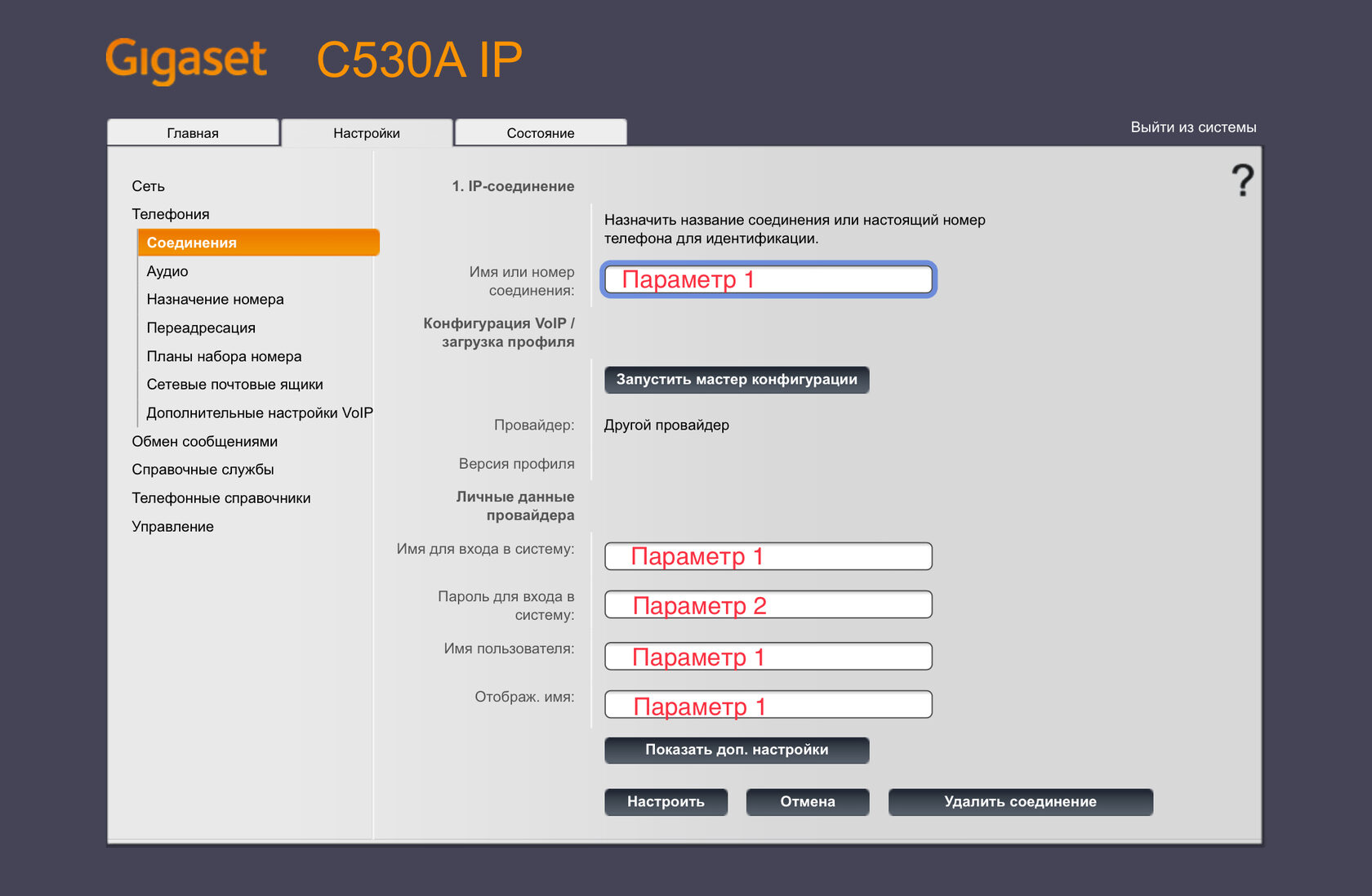Open the Сеть section in sidebar
Viewport: 1372px width, 896px height.
coord(149,186)
